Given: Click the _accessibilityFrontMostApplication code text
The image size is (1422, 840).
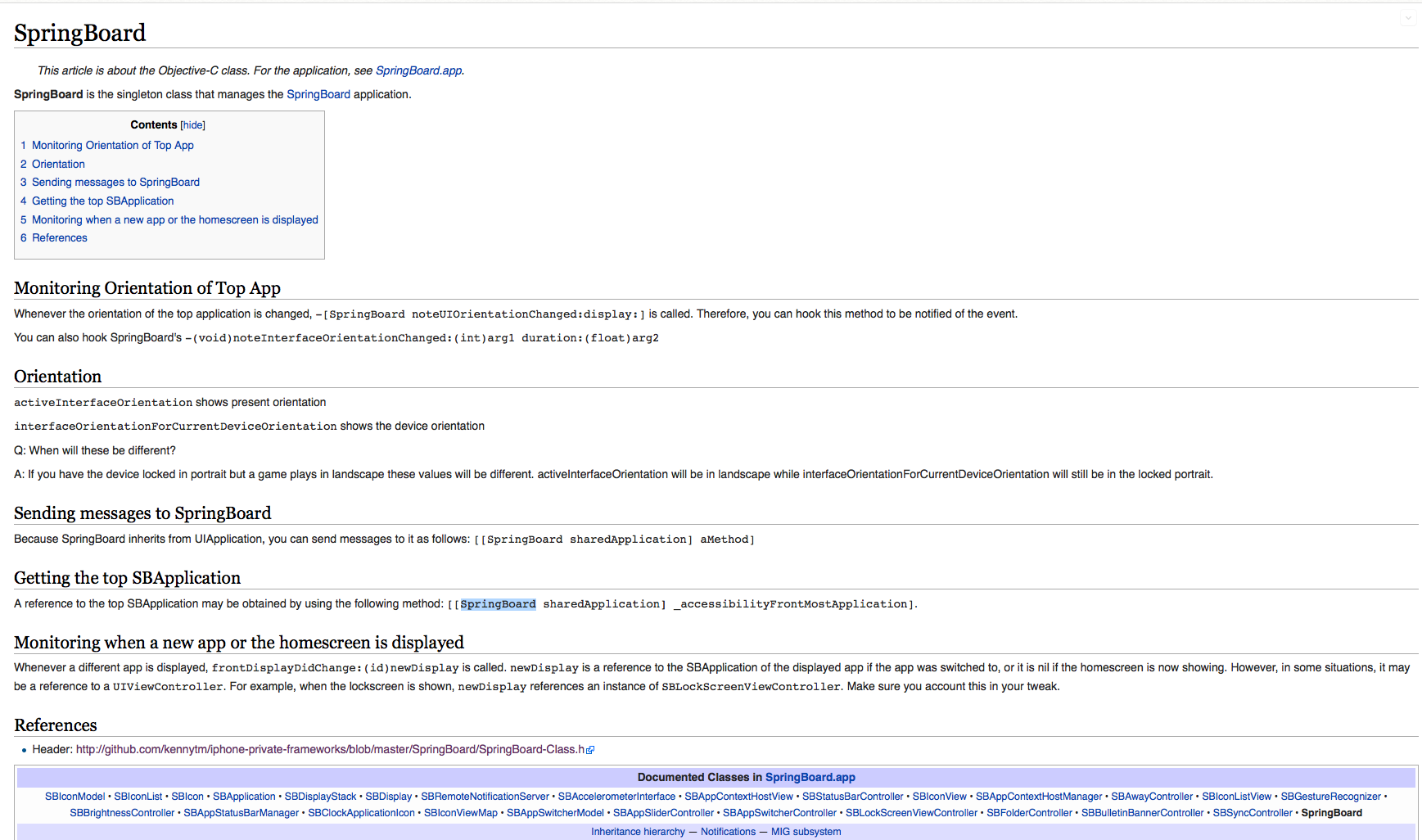Looking at the screenshot, I should point(790,604).
